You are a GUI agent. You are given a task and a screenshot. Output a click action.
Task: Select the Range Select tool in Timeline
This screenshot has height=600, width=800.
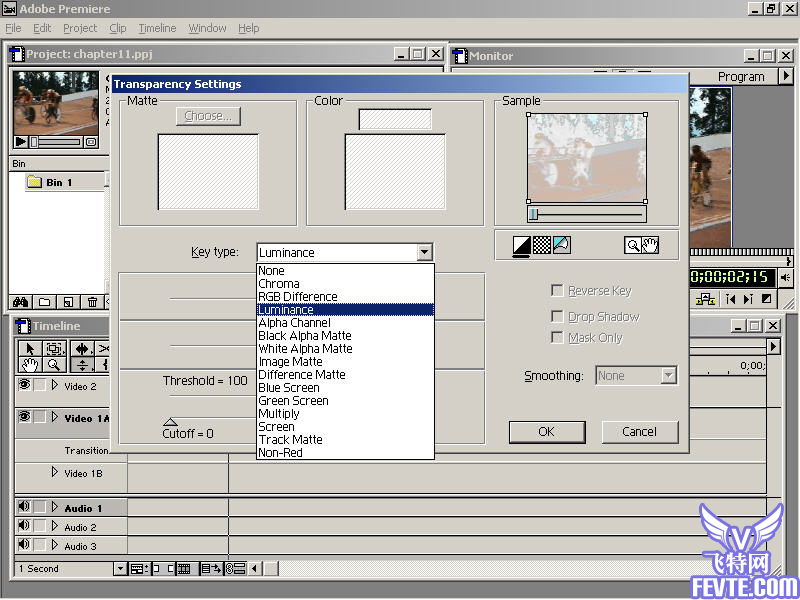pyautogui.click(x=54, y=348)
